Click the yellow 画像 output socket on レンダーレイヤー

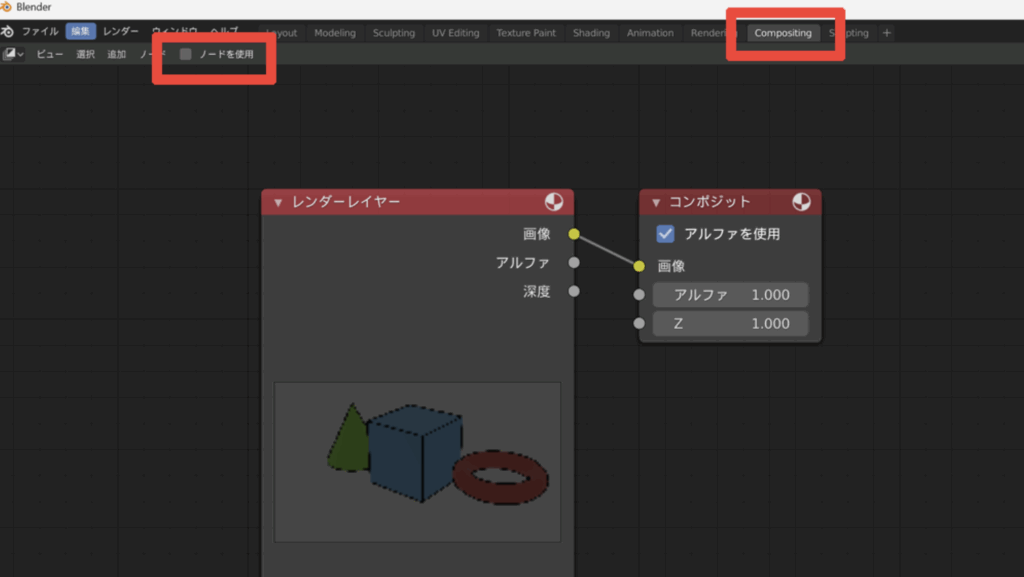pyautogui.click(x=574, y=234)
